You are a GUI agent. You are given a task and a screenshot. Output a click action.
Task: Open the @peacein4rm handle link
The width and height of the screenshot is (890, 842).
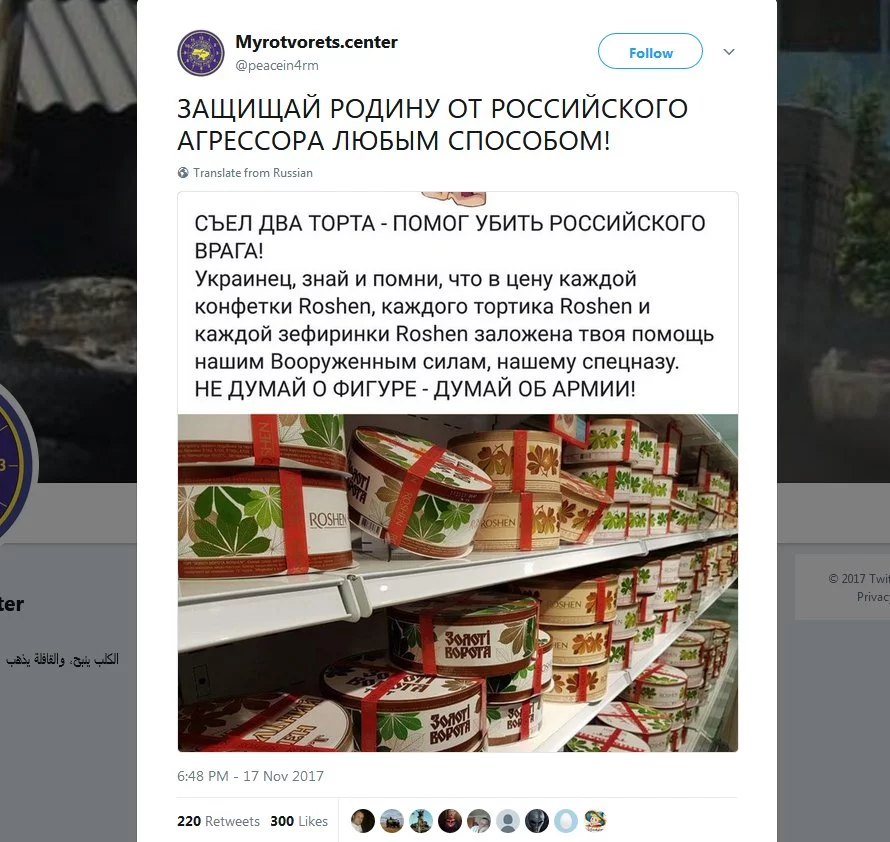277,65
